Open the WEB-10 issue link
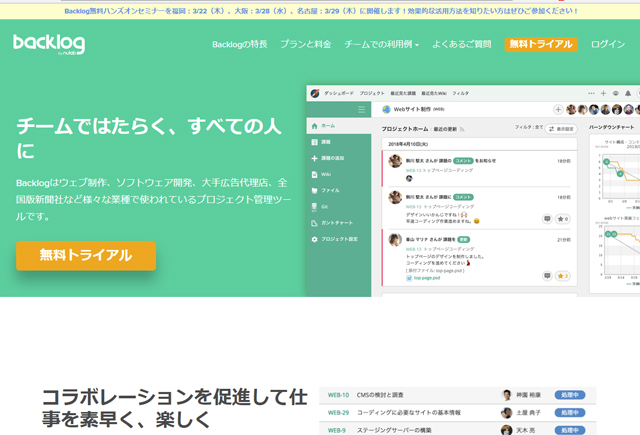Screen dimensions: 640x435 coord(338,395)
